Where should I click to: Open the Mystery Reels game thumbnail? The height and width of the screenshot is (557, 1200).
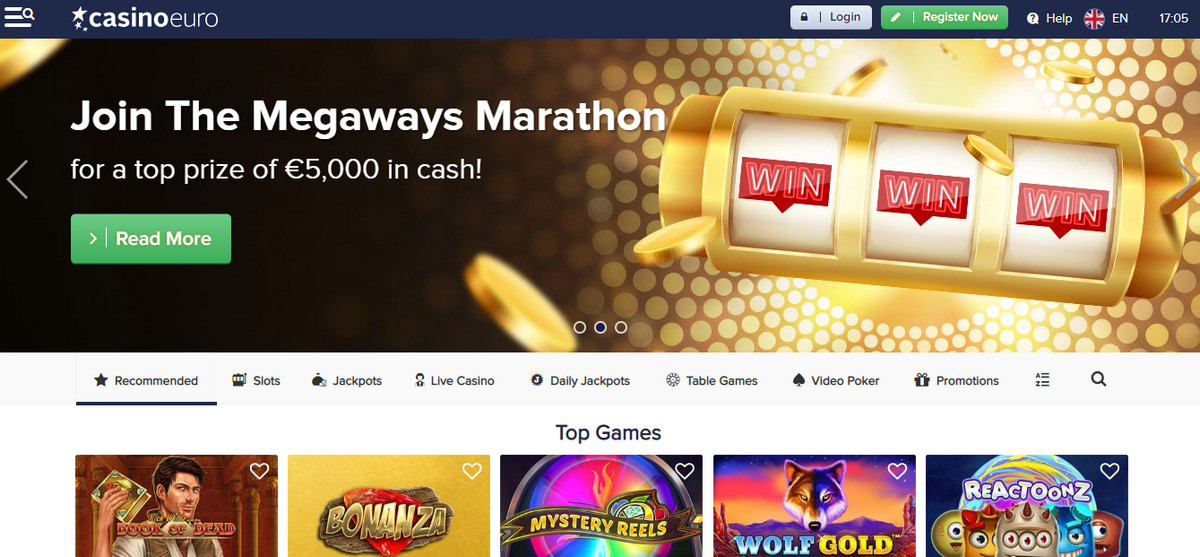601,506
